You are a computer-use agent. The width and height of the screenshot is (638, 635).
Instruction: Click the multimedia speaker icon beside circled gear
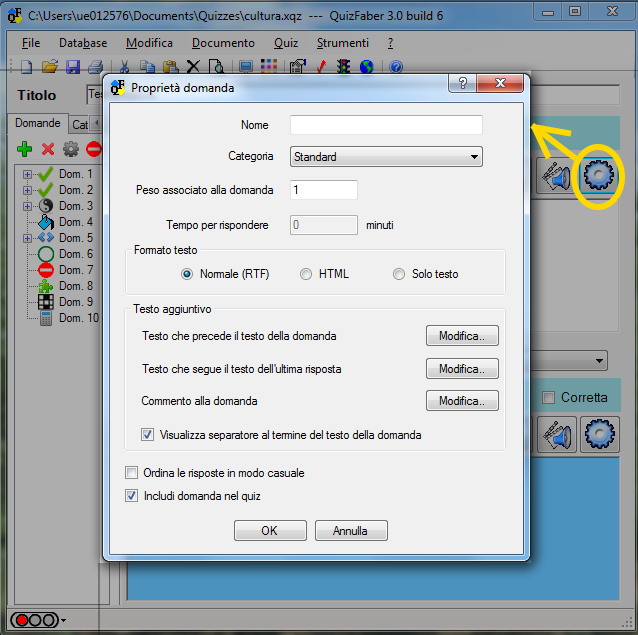[x=556, y=177]
